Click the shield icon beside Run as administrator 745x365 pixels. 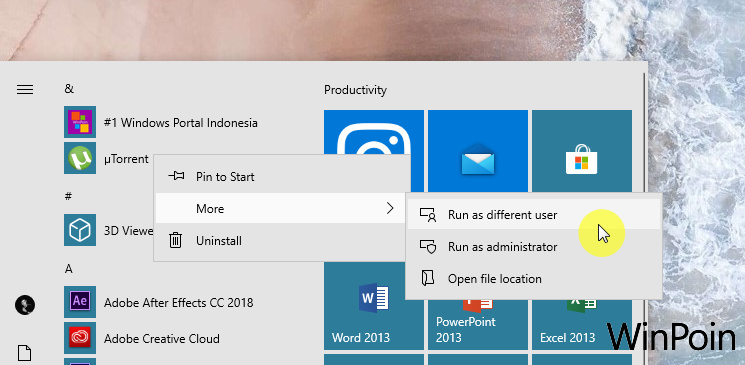tap(428, 247)
